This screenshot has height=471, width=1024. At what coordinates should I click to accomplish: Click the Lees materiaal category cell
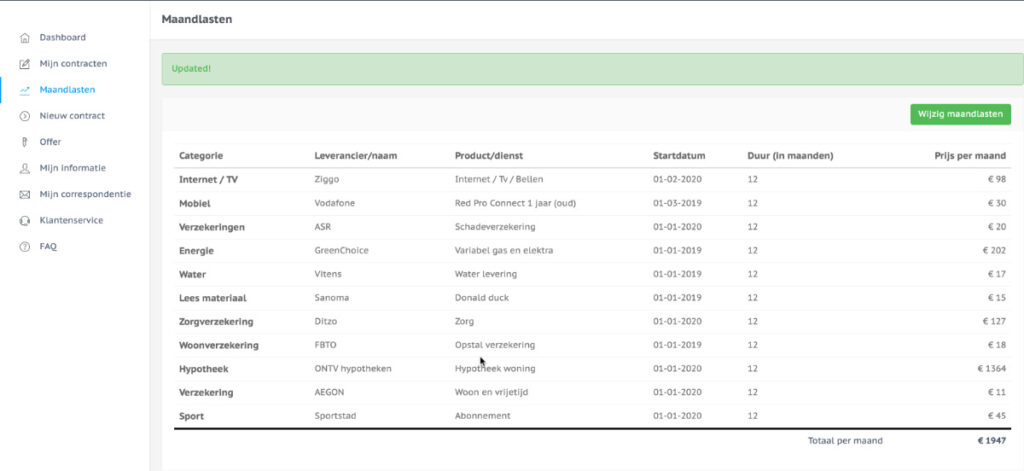(x=212, y=298)
